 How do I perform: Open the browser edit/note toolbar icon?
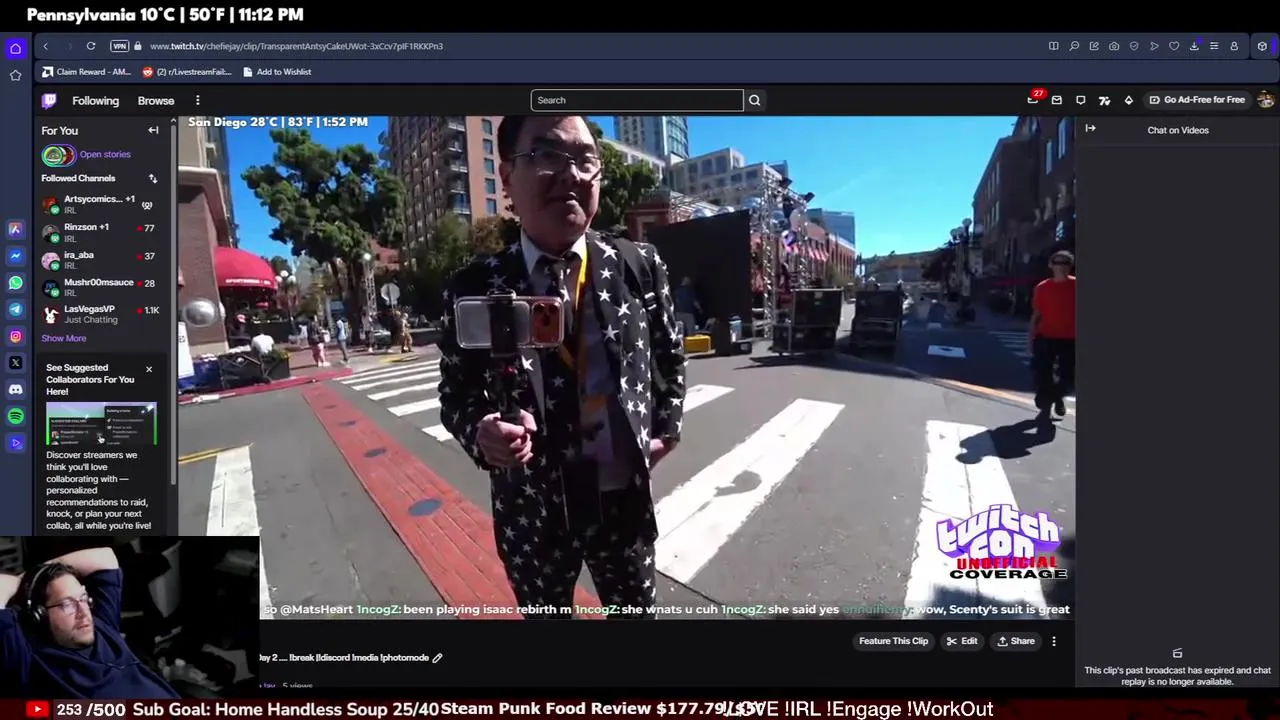tap(1094, 46)
